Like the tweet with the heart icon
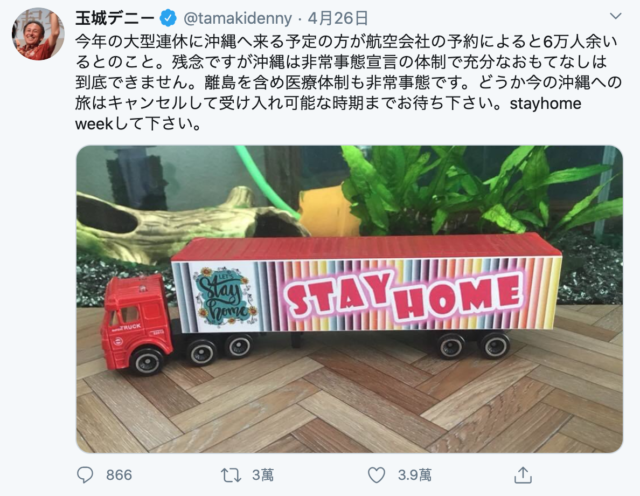 pyautogui.click(x=376, y=475)
